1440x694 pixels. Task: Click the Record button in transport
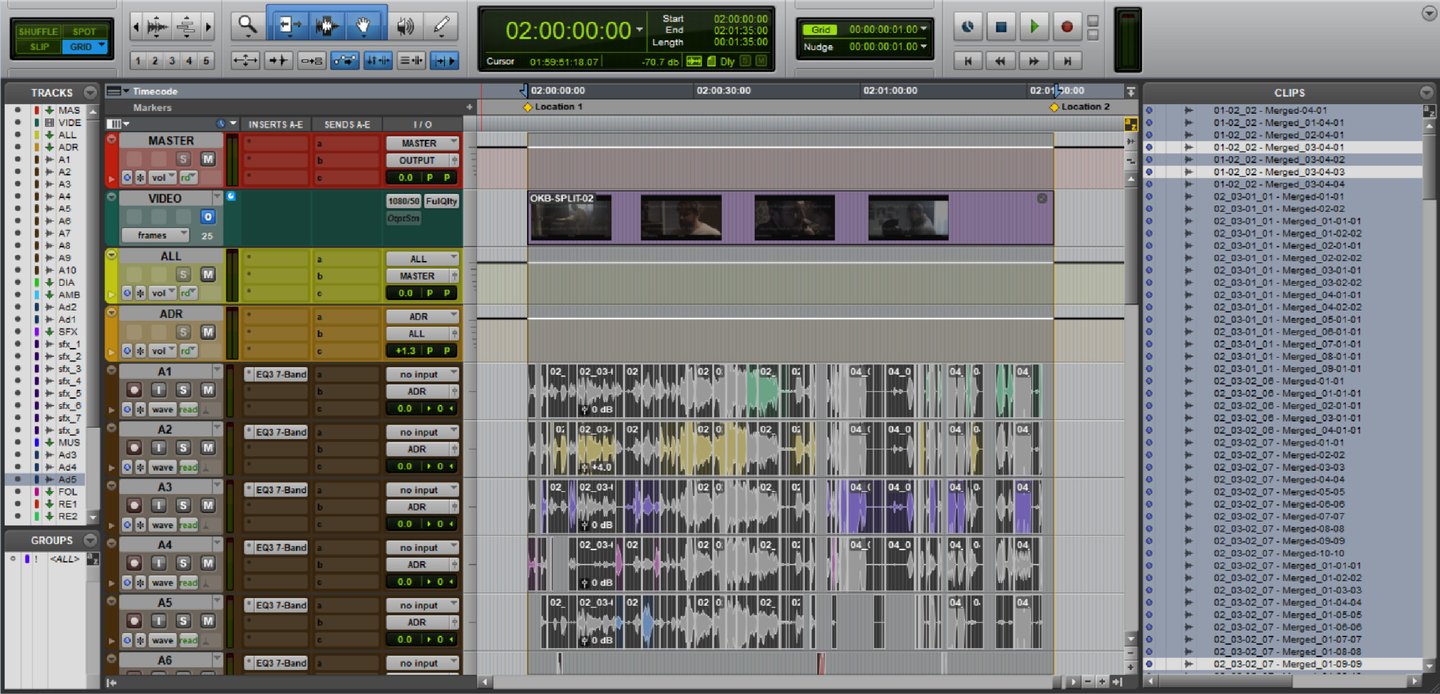pos(1067,27)
